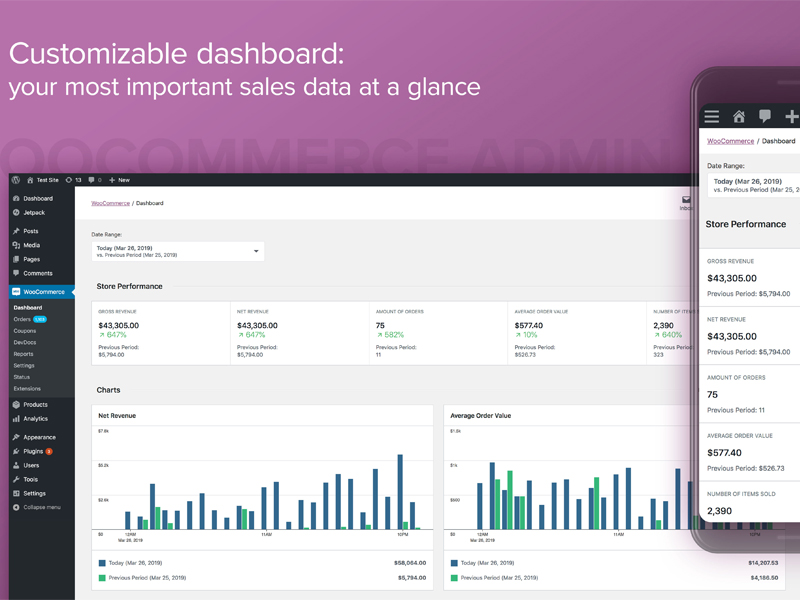800x600 pixels.
Task: Open Comments in the sidebar
Action: tap(38, 273)
